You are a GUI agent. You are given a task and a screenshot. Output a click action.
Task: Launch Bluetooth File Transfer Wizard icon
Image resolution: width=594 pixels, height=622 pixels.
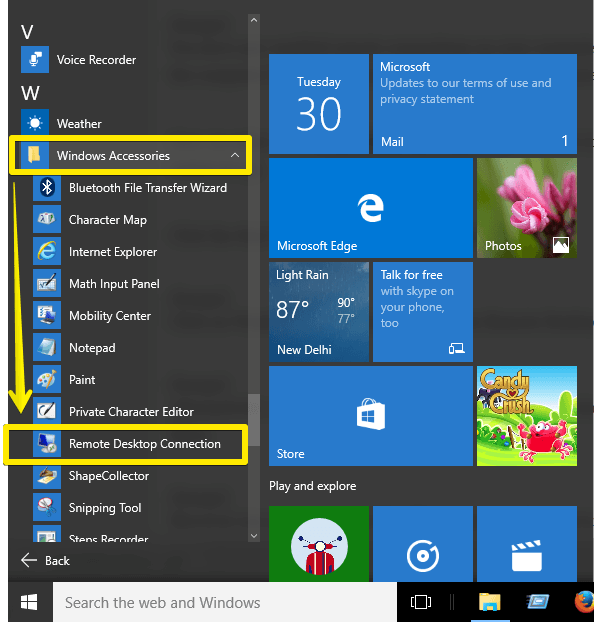point(47,187)
